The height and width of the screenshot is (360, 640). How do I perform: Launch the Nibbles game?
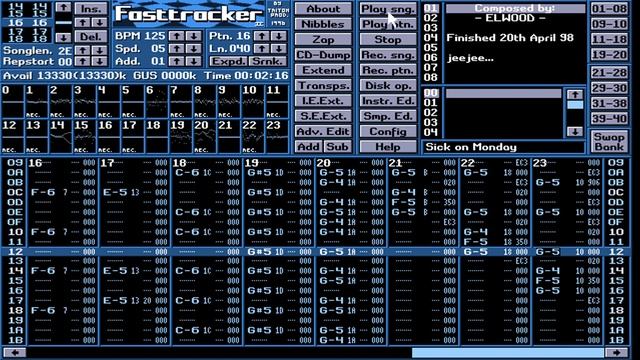[x=323, y=24]
